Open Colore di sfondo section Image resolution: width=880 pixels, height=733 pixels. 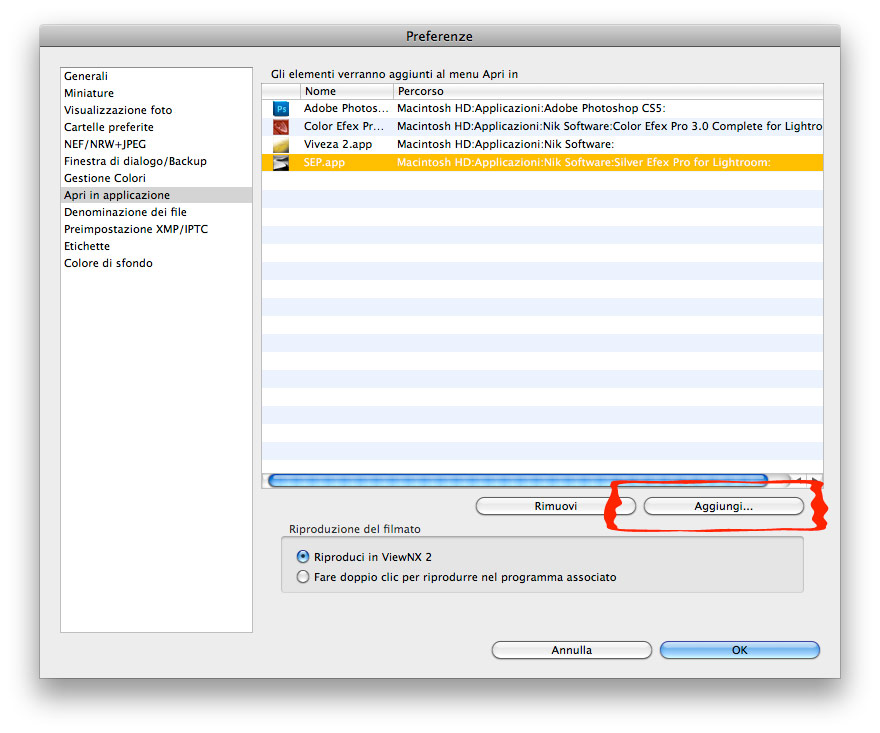(x=156, y=263)
